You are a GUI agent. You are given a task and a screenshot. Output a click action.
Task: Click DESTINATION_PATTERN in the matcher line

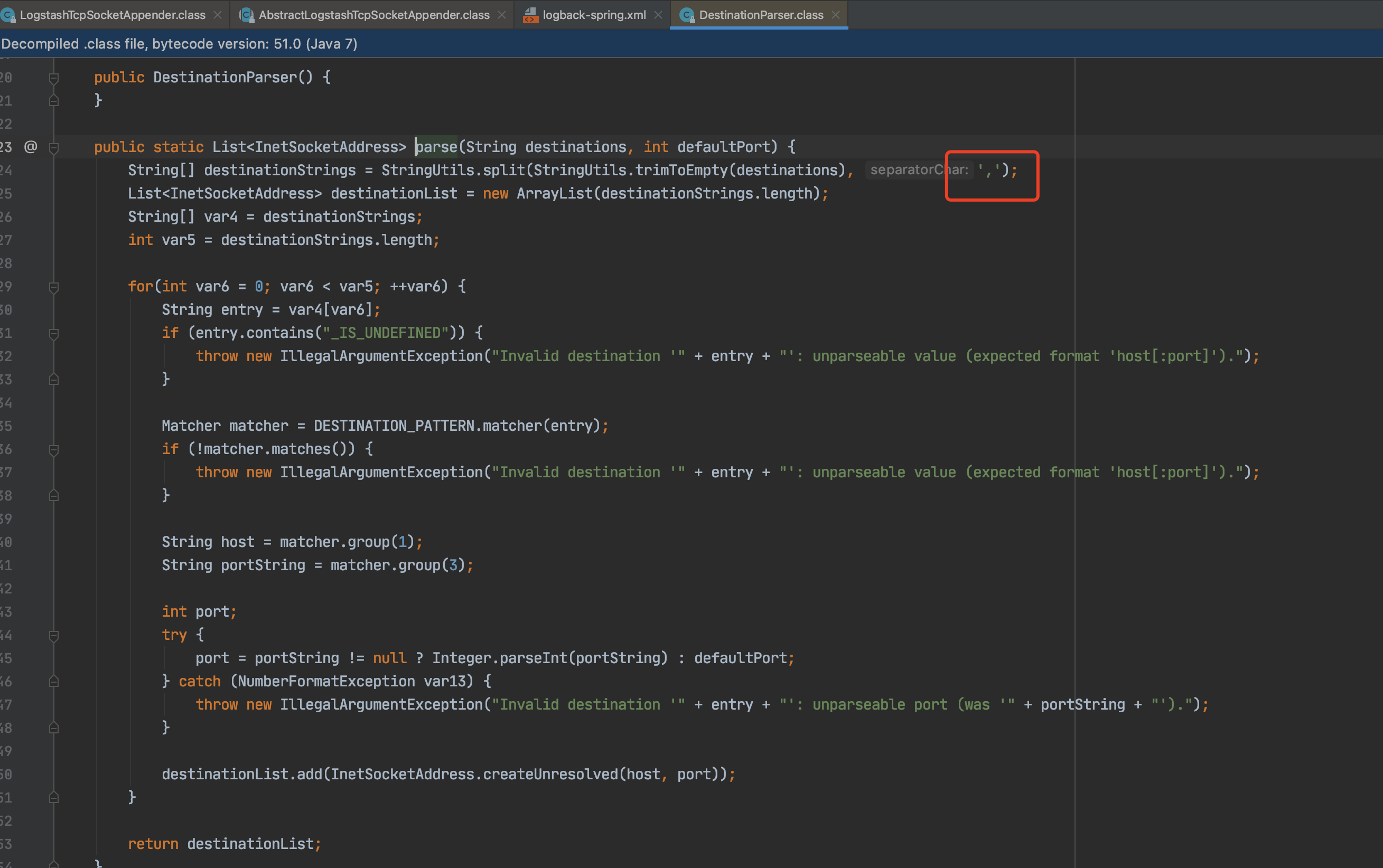pyautogui.click(x=394, y=426)
